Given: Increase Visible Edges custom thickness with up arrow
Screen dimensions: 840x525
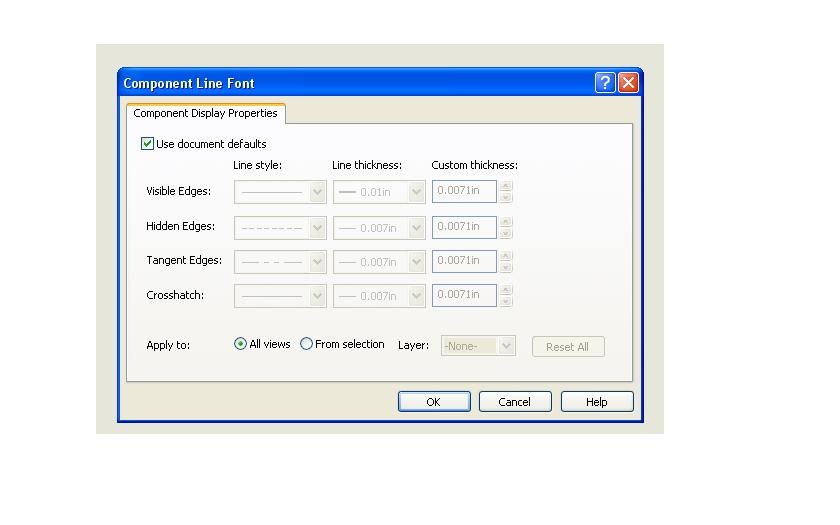Looking at the screenshot, I should (506, 186).
